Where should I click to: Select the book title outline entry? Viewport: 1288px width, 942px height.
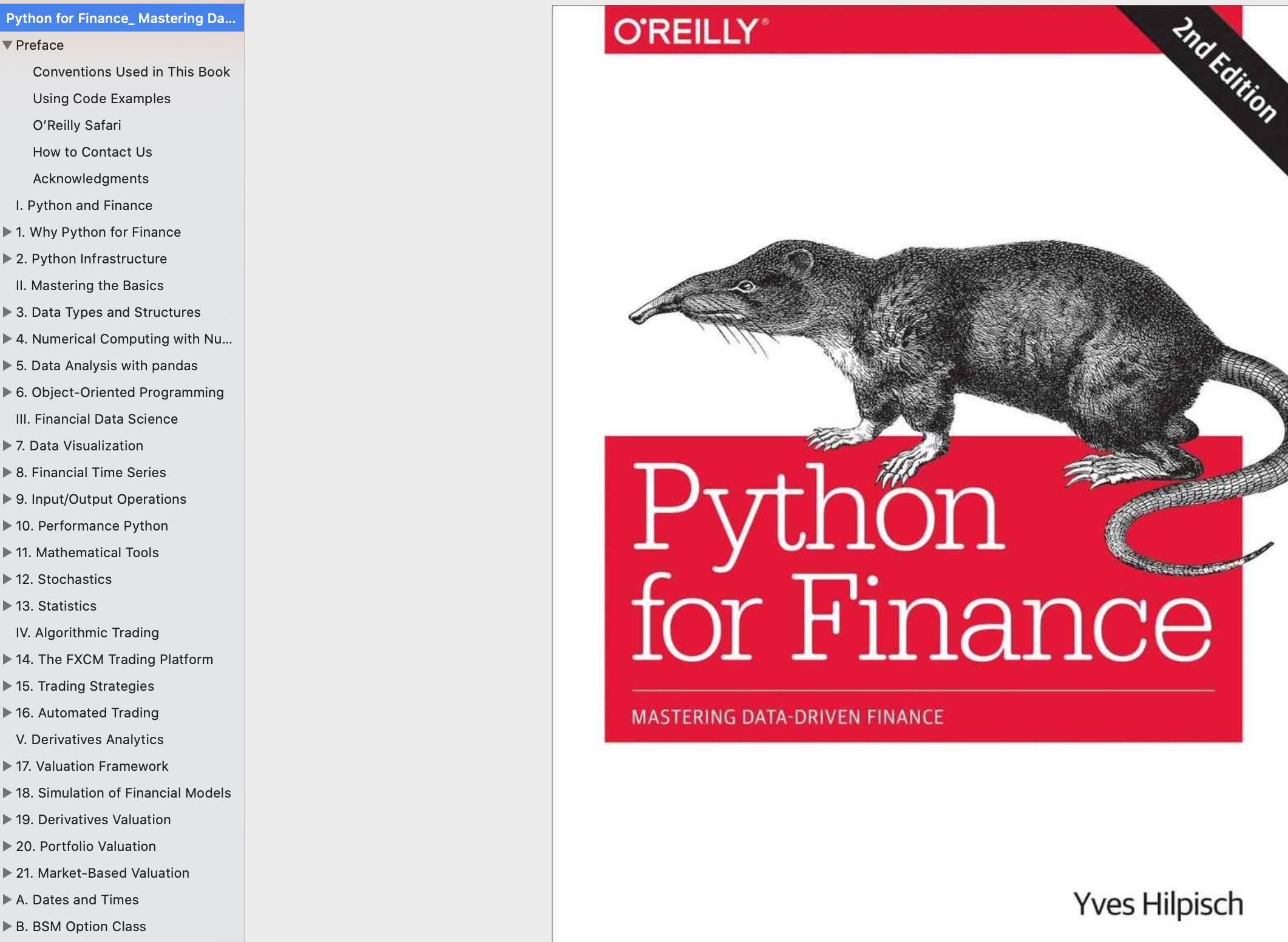click(x=121, y=18)
